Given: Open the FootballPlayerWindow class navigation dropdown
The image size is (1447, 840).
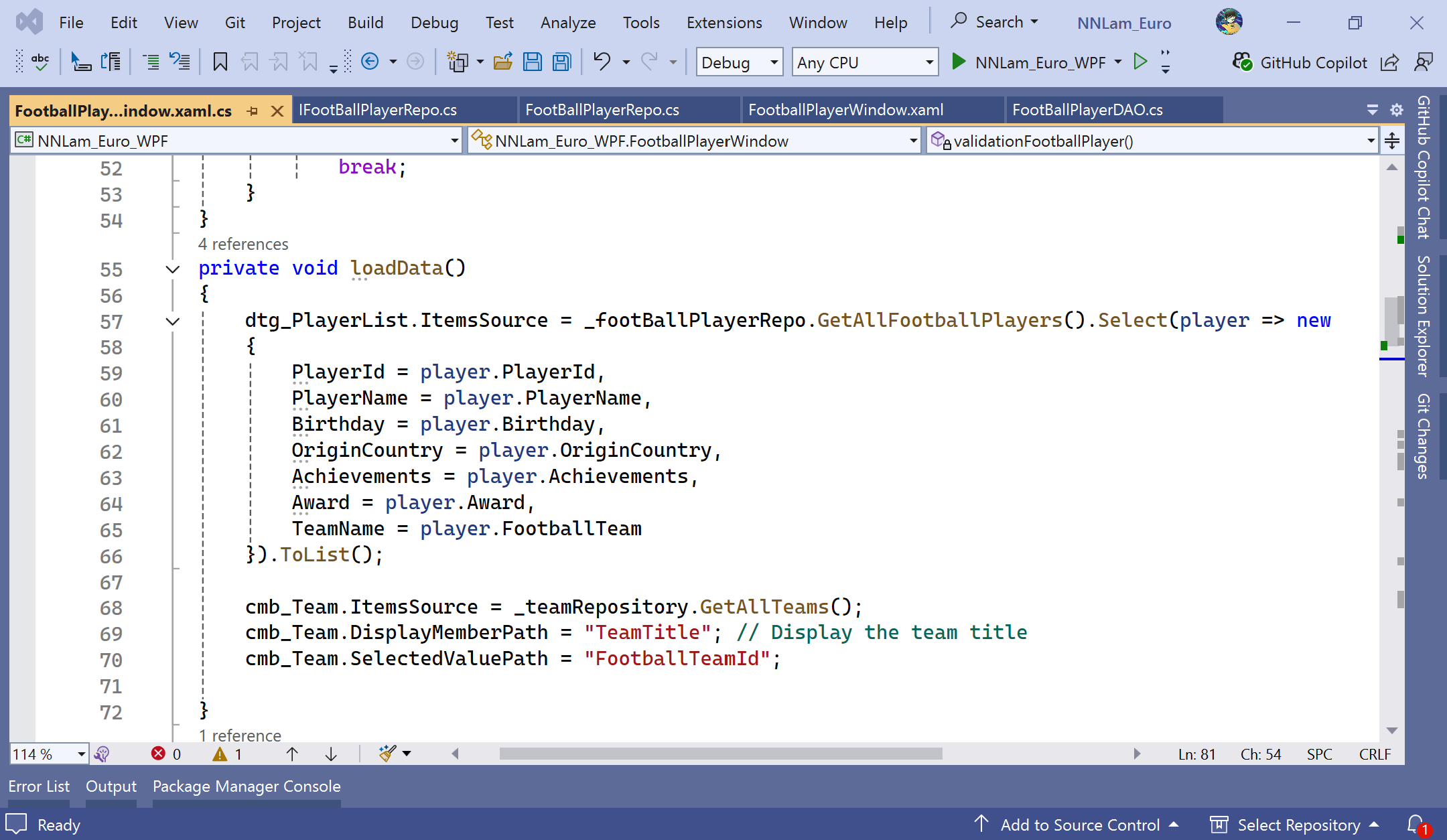Looking at the screenshot, I should coord(694,141).
